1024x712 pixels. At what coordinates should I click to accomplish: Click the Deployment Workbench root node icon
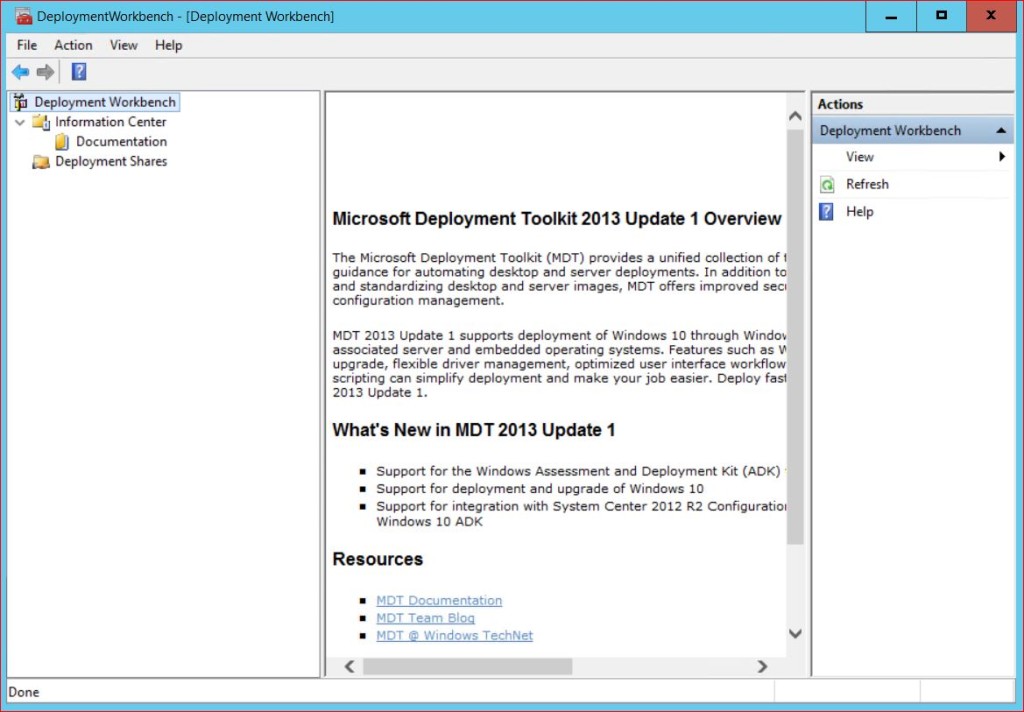20,101
